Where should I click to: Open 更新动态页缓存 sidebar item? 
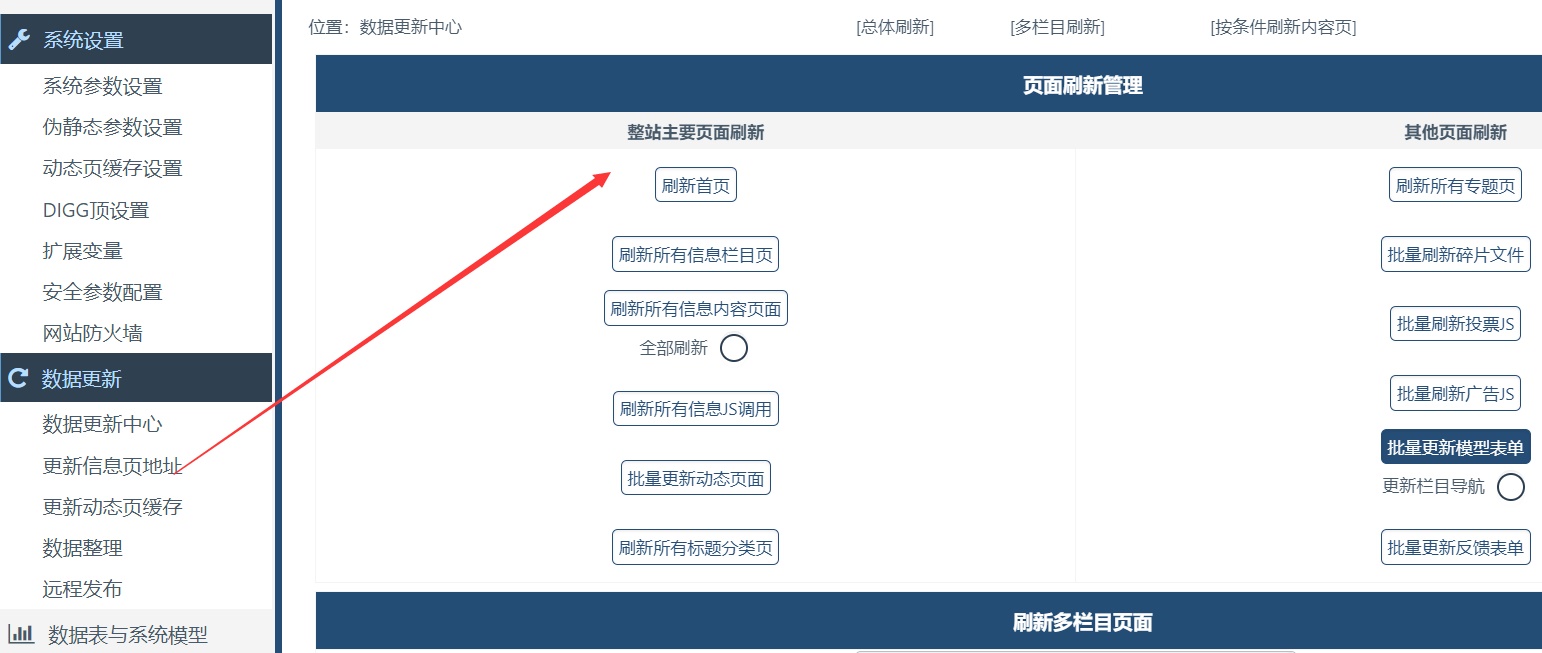click(112, 506)
